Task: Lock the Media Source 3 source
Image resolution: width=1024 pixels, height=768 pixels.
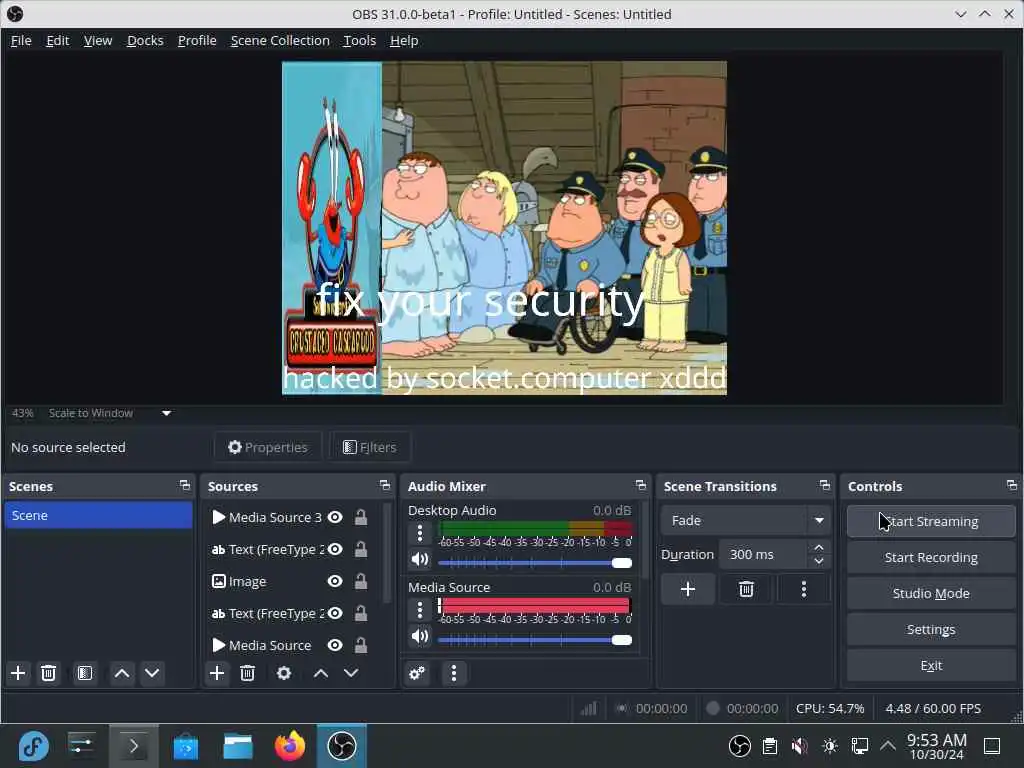Action: pos(360,517)
